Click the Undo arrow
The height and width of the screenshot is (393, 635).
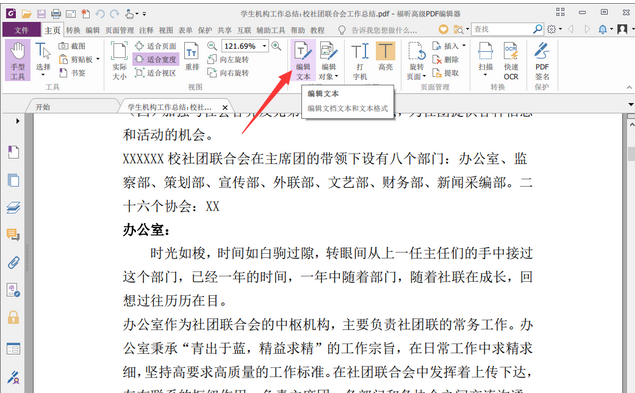(x=100, y=14)
